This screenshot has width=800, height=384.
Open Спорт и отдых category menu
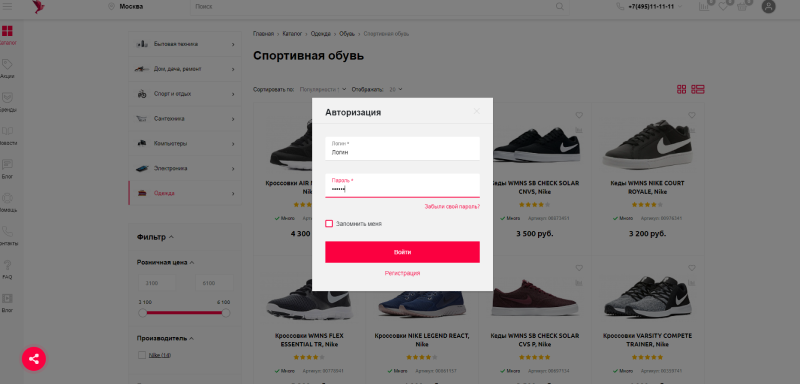pos(185,94)
